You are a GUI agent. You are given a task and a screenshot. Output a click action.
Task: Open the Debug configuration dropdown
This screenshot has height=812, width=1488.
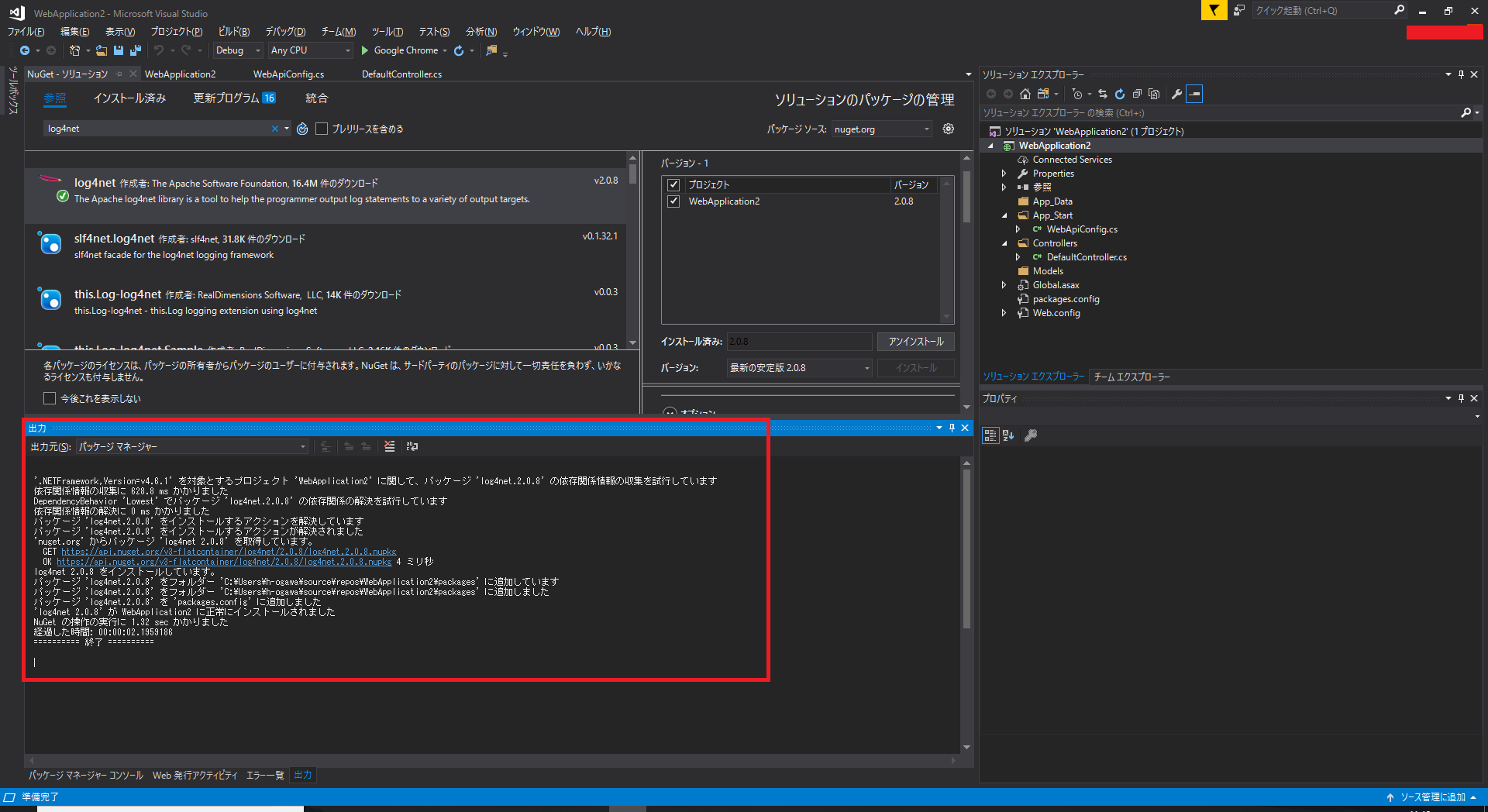click(x=238, y=50)
